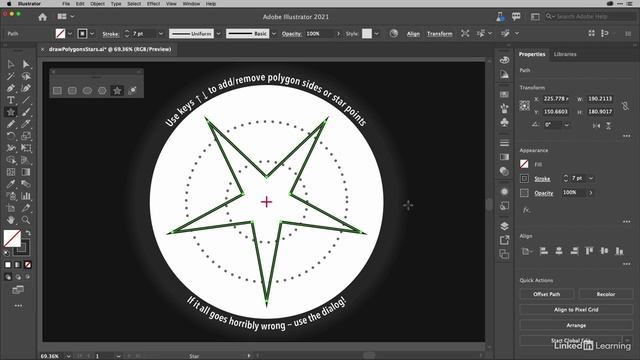Click the large Fill box in toolbar
640x360 pixels.
pyautogui.click(x=12, y=238)
